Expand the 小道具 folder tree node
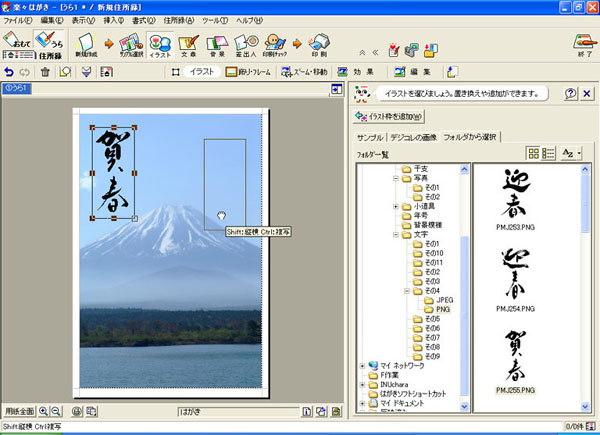The height and width of the screenshot is (435, 600). point(397,207)
